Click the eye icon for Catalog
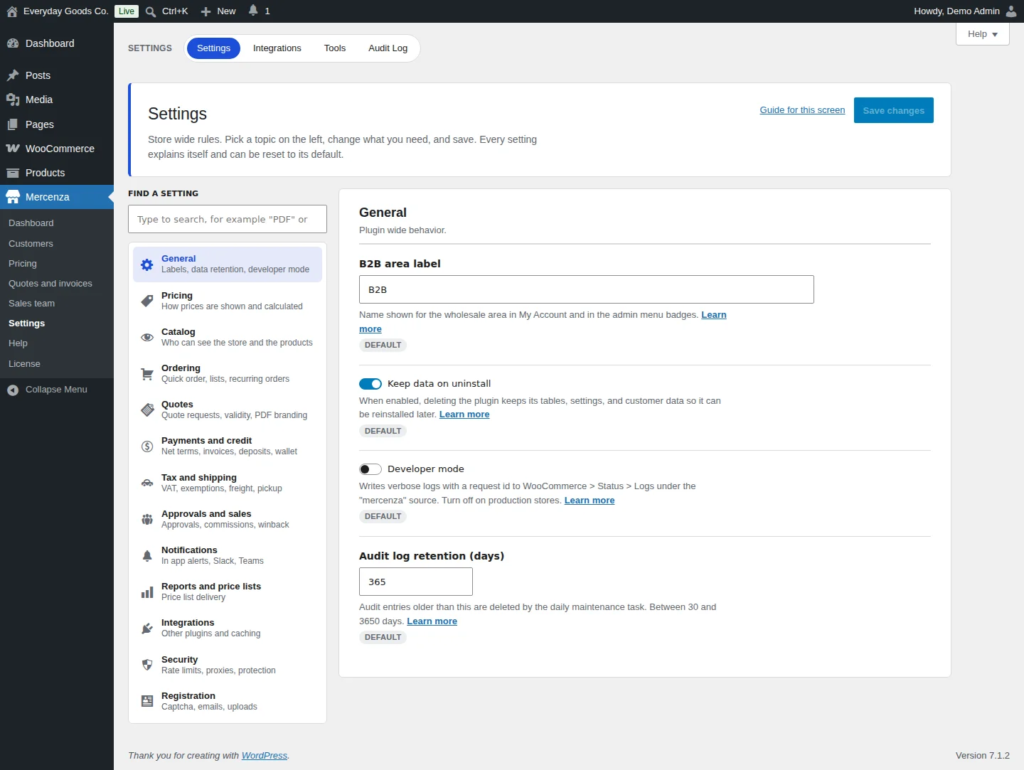The image size is (1024, 770). pos(147,338)
